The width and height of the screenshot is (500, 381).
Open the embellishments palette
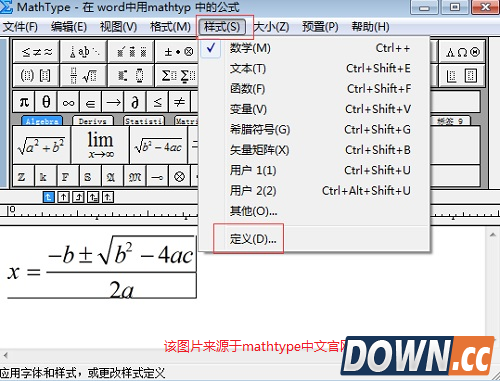click(131, 52)
